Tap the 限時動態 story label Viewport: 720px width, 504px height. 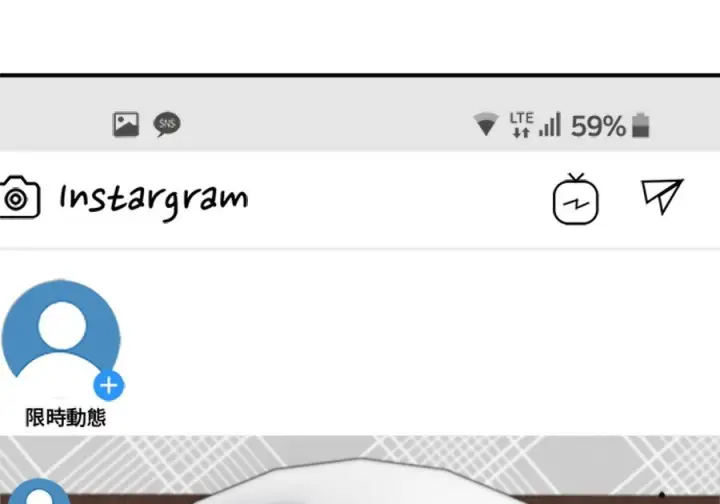coord(65,417)
